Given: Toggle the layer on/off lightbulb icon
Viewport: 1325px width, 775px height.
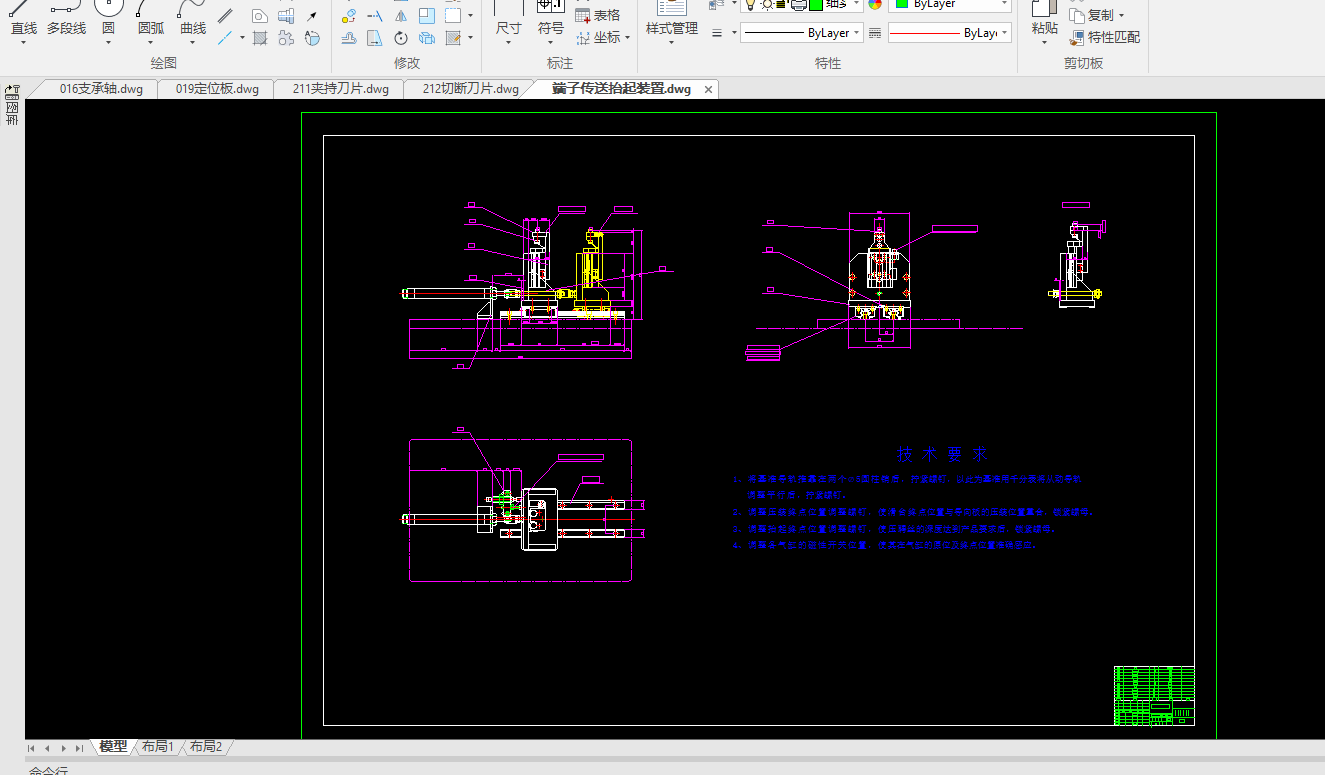Looking at the screenshot, I should click(750, 4).
